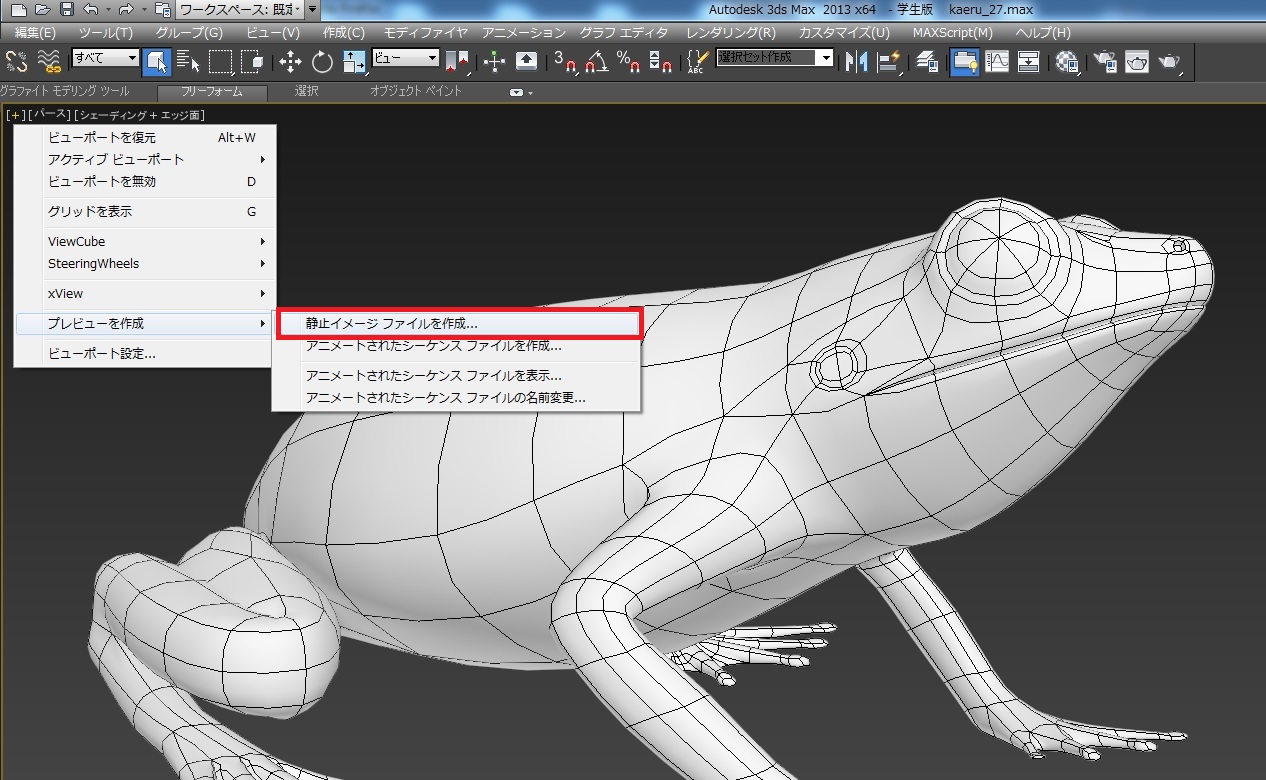
Task: Select the Move tool in toolbar
Action: click(290, 62)
